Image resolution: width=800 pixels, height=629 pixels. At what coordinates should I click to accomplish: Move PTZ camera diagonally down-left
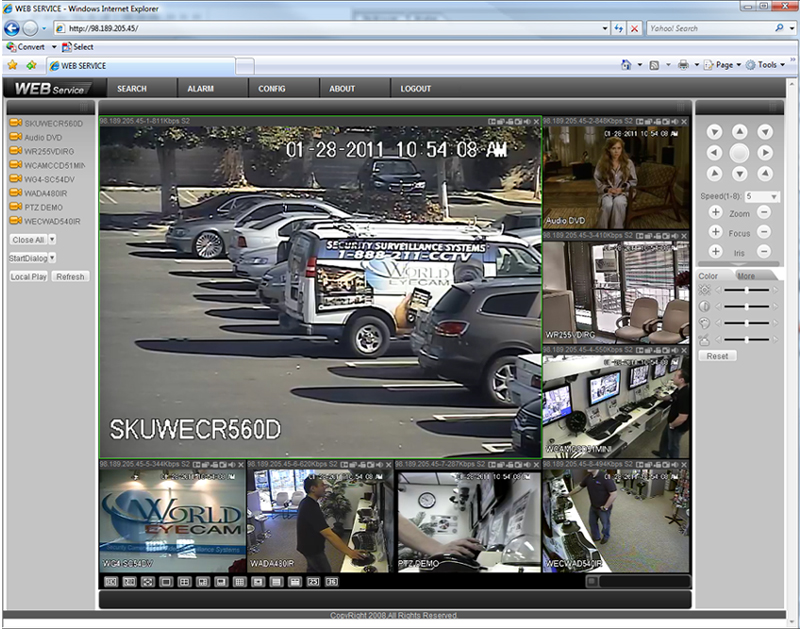click(714, 174)
